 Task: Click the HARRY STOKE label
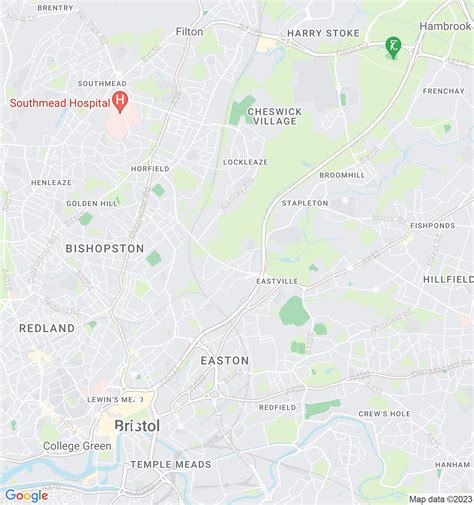tap(323, 33)
